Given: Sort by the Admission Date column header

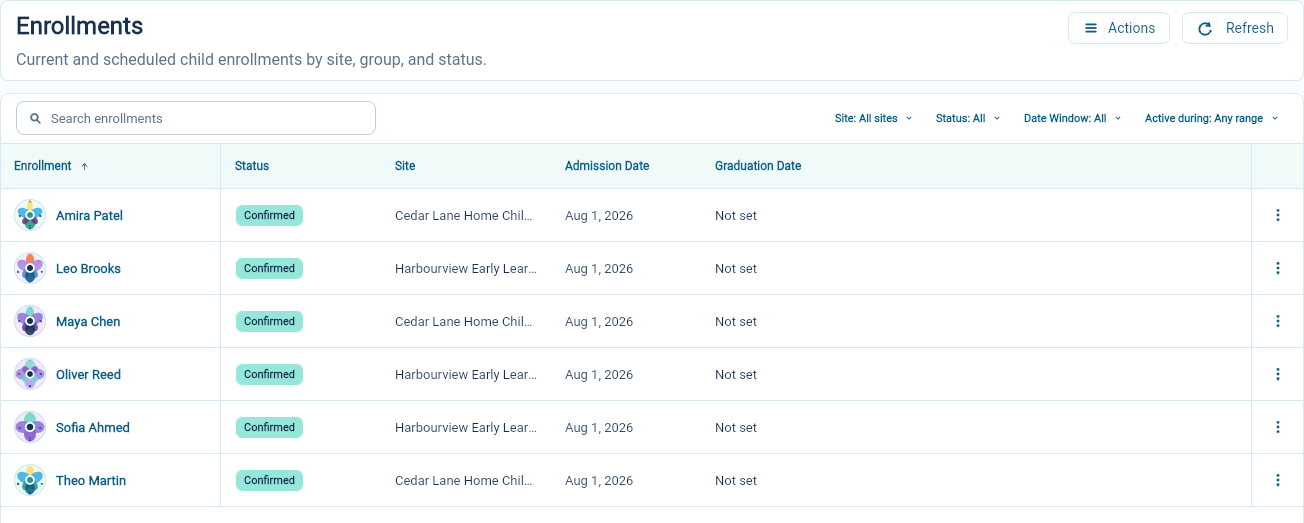Looking at the screenshot, I should (x=607, y=166).
